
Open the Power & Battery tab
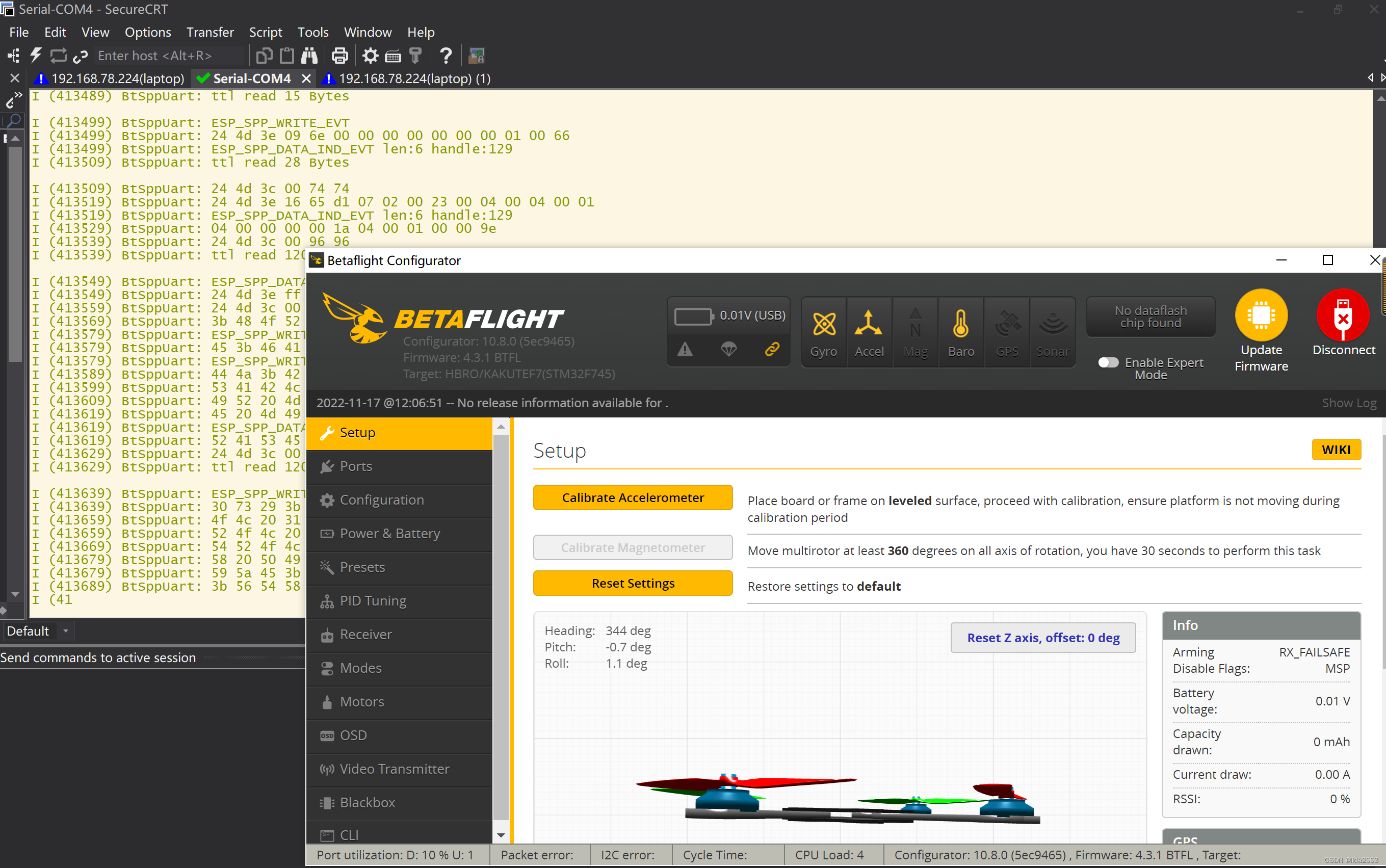[400, 533]
